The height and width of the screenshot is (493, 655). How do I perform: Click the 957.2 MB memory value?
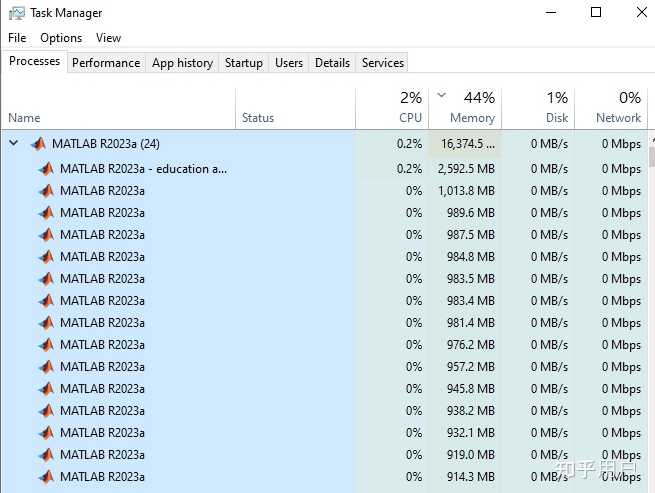471,367
